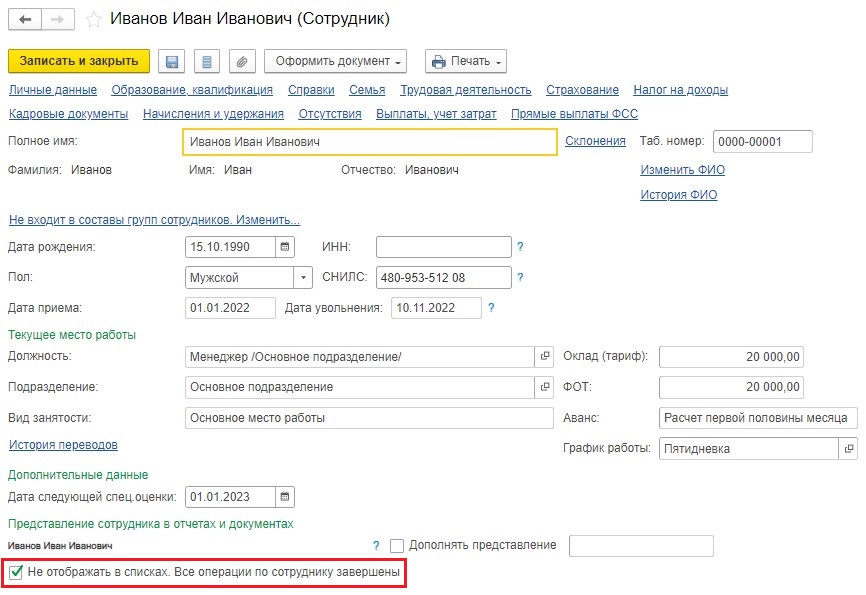Screen dimensions: 866x595
Task: Click the Дата увольнения field
Action: [x=436, y=308]
